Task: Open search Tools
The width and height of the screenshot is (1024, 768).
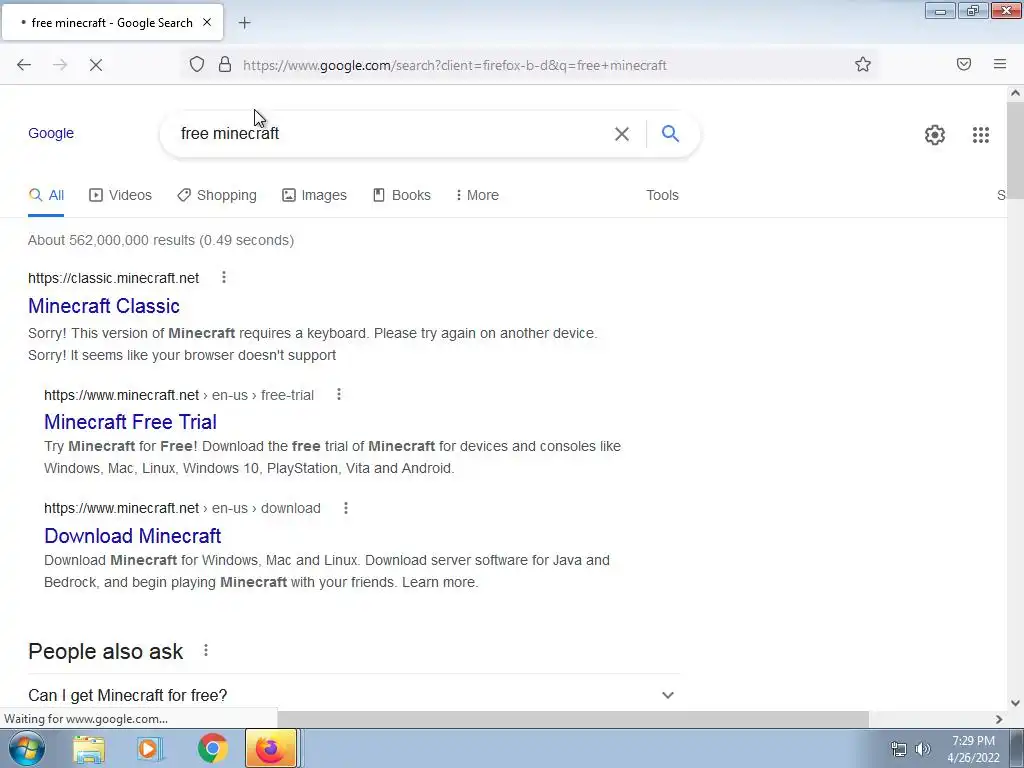Action: [662, 195]
